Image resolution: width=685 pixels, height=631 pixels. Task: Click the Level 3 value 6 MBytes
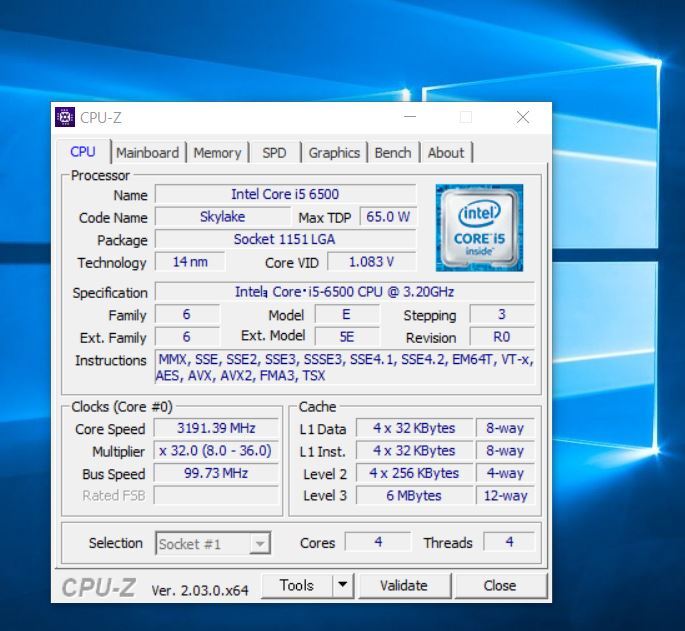pyautogui.click(x=414, y=496)
